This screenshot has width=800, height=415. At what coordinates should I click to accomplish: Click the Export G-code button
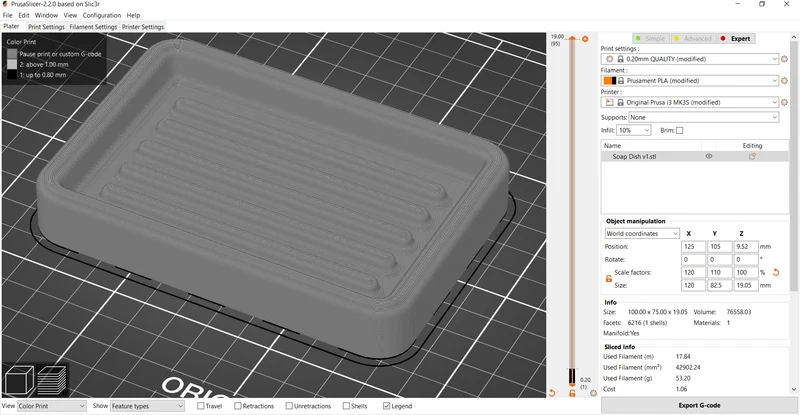(699, 405)
